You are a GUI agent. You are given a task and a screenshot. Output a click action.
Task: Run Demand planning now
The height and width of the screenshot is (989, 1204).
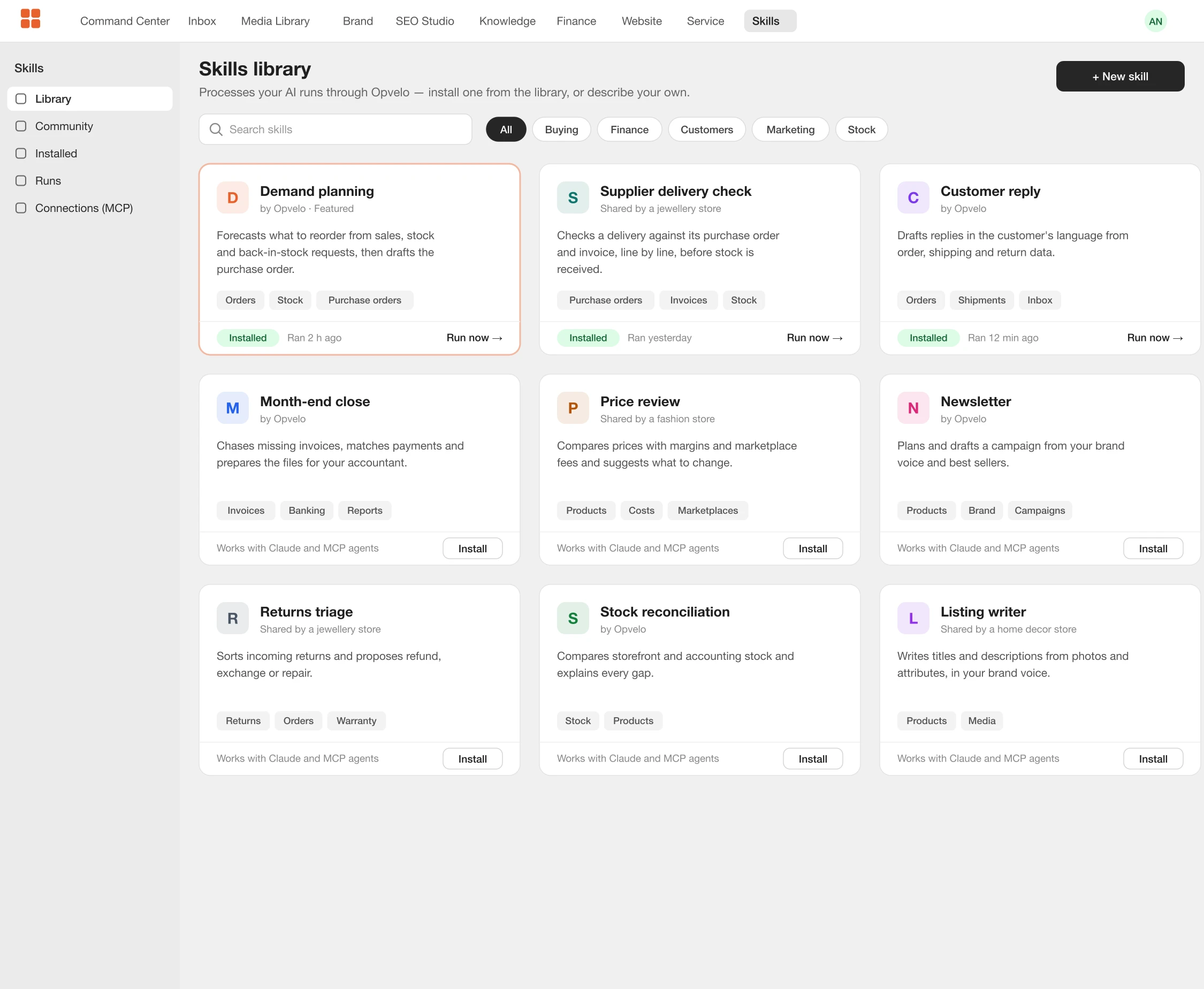[474, 338]
